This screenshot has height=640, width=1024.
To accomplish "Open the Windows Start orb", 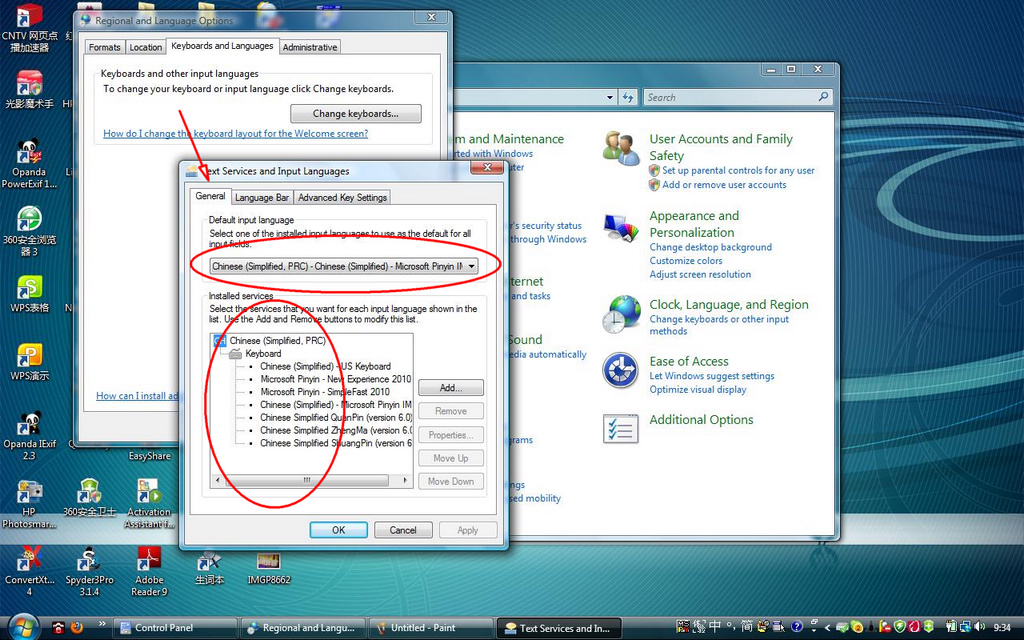I will point(24,627).
